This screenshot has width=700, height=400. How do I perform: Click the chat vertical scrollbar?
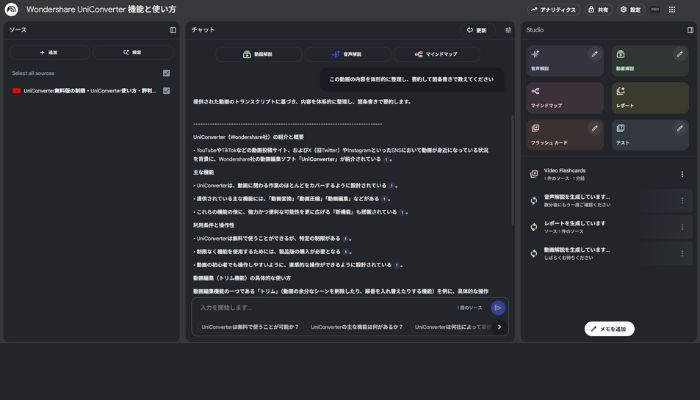click(512, 170)
